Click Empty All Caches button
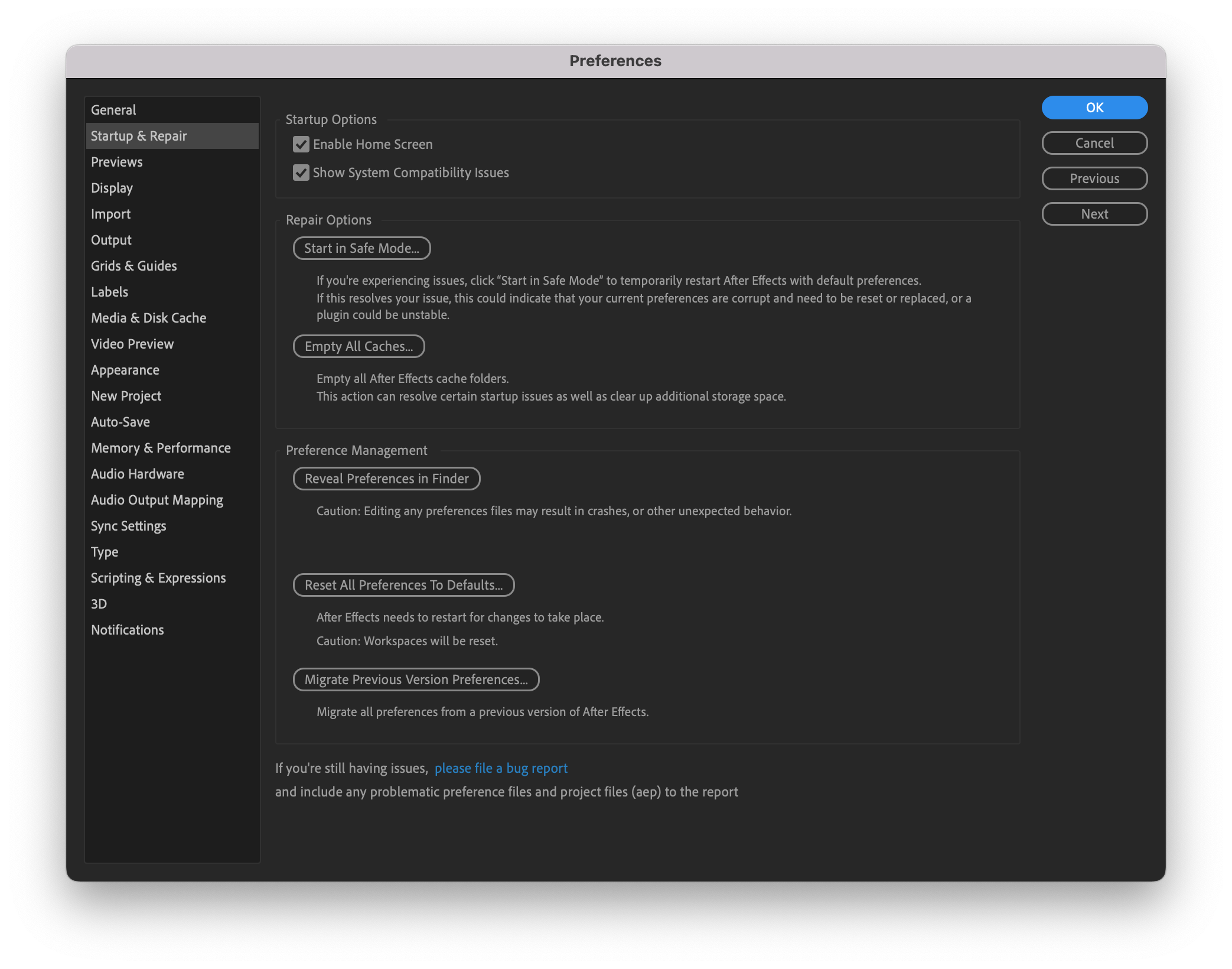The width and height of the screenshot is (1232, 969). point(358,346)
